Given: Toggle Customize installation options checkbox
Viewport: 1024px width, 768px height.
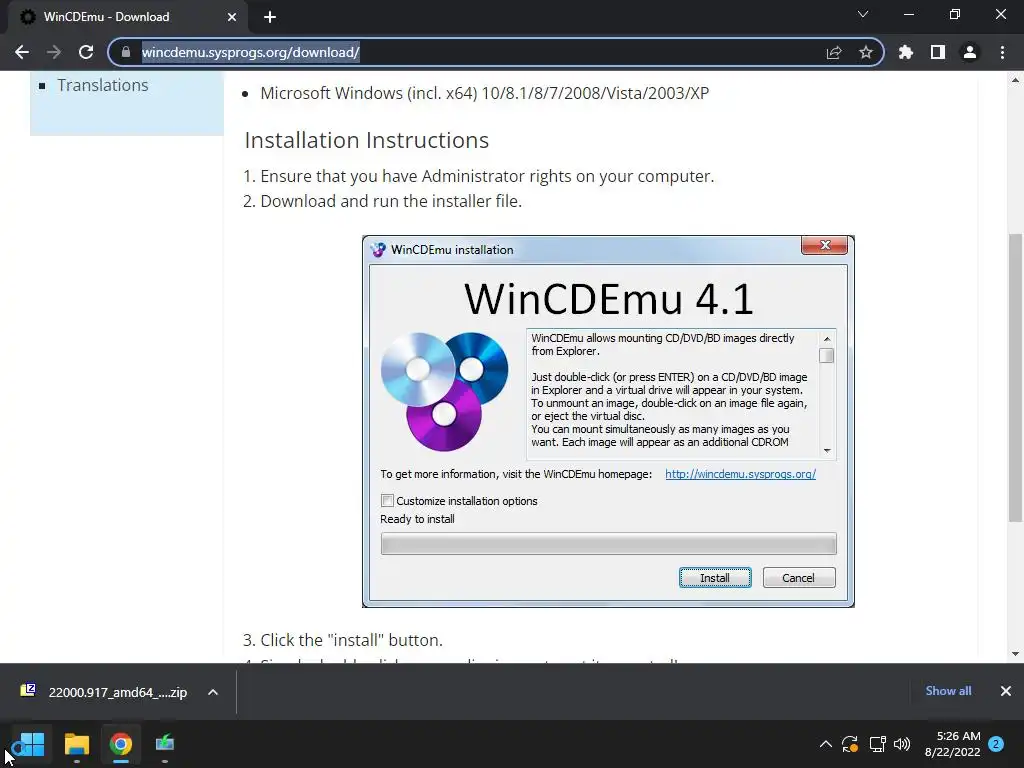Looking at the screenshot, I should click(x=387, y=501).
